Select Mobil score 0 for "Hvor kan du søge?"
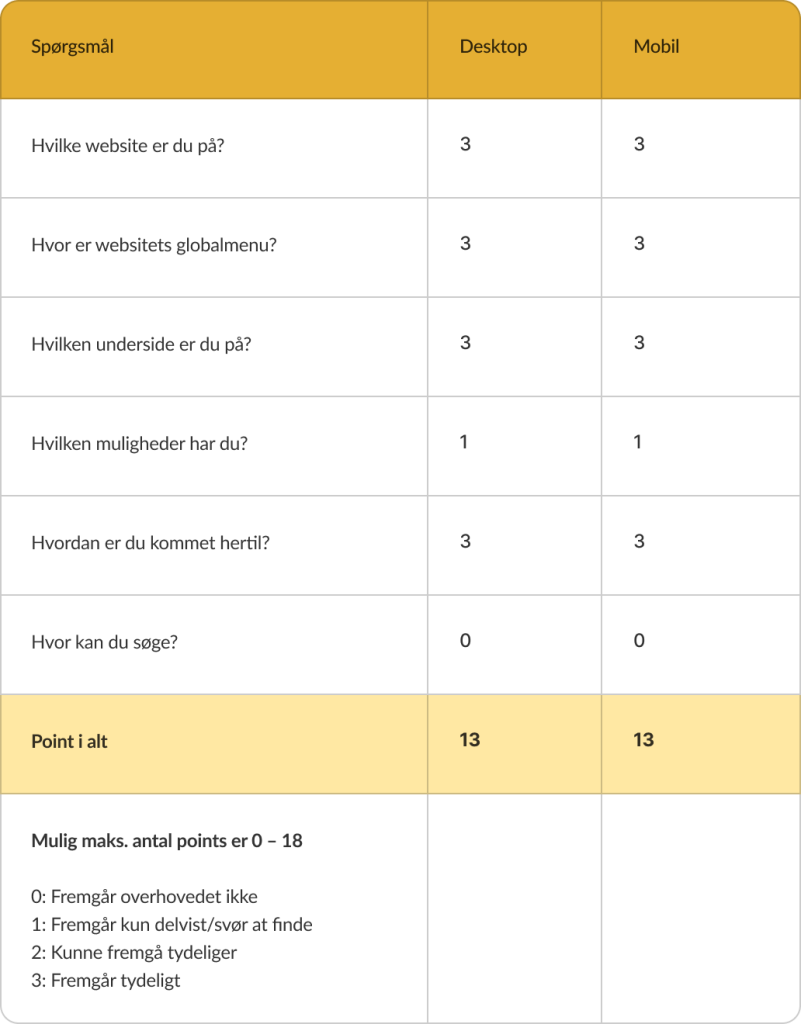801x1024 pixels. 639,640
